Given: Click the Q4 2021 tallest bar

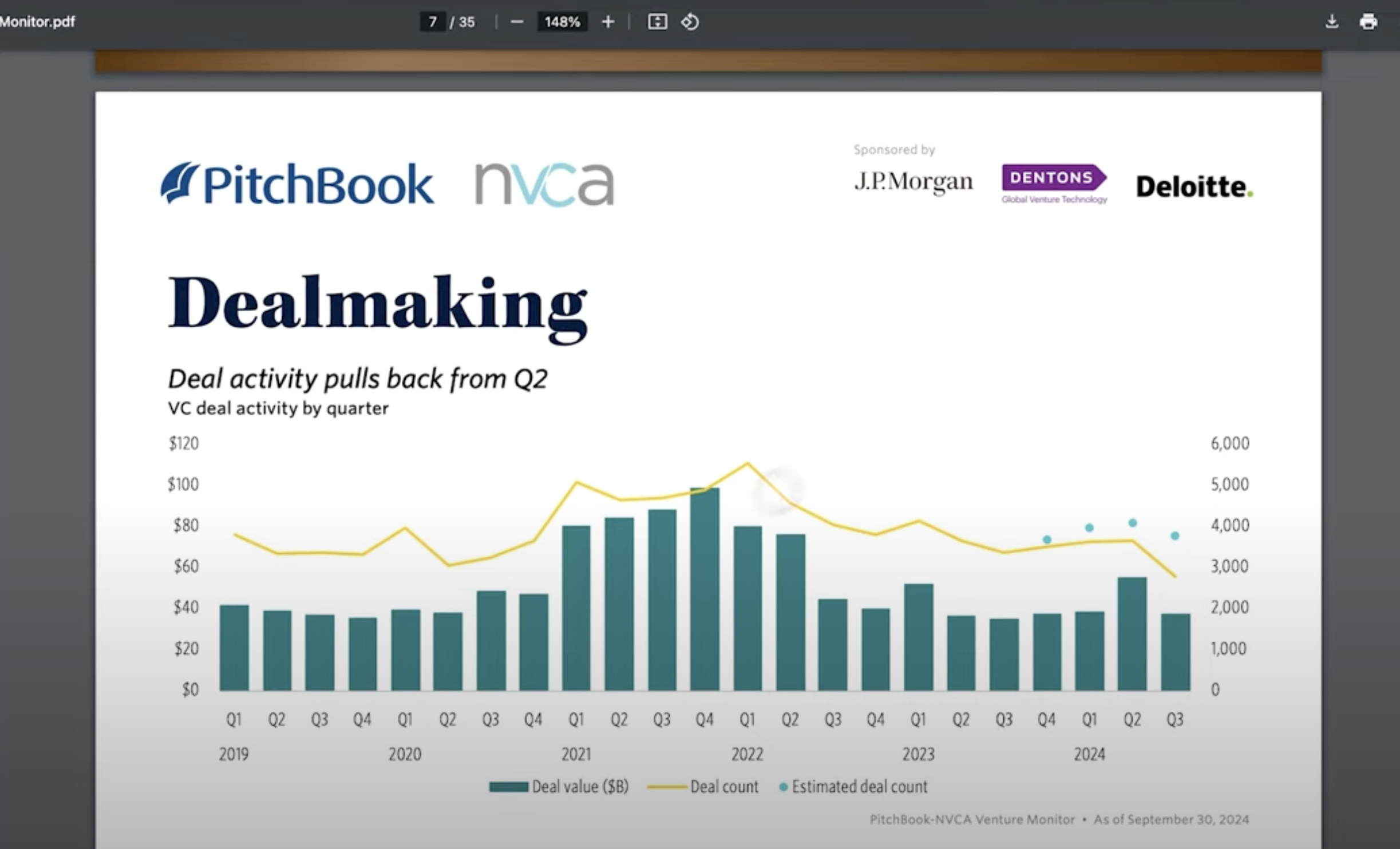Looking at the screenshot, I should (705, 589).
